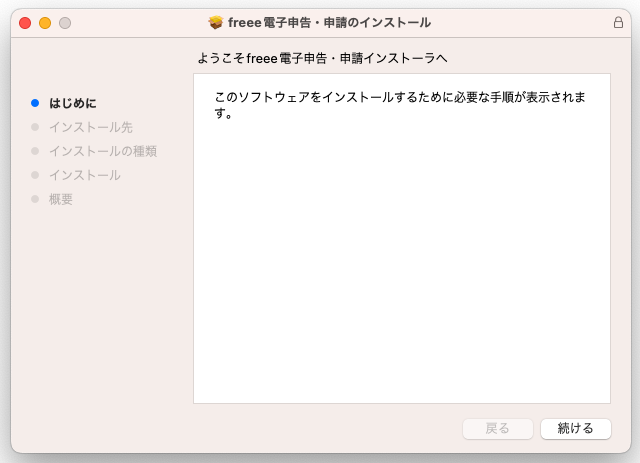Click the gray disabled zoom button

coord(65,23)
